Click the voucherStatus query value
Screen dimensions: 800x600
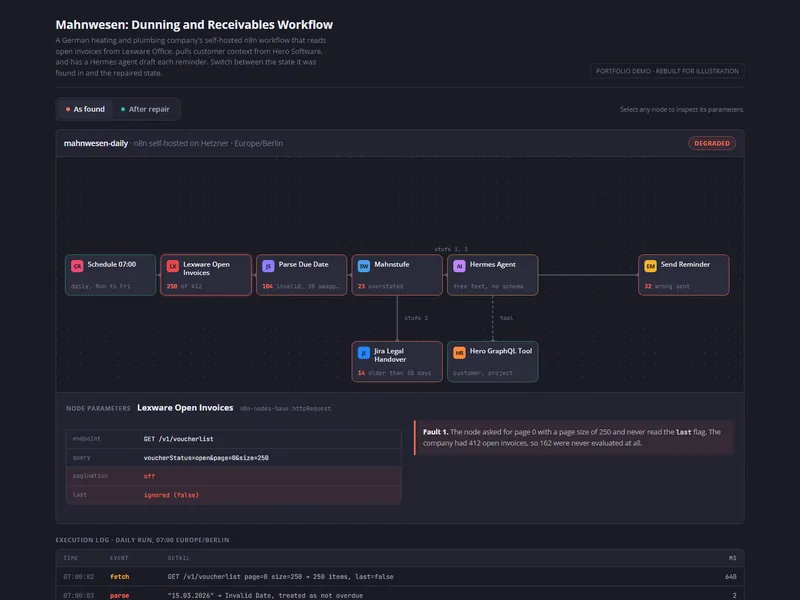(x=206, y=458)
